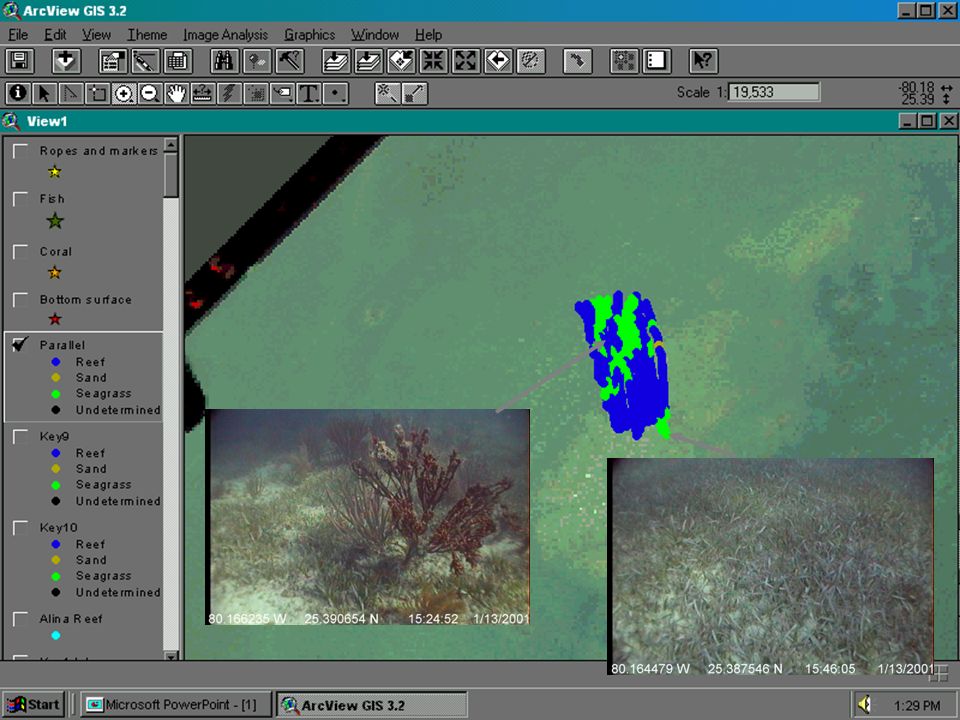Select the Parallel theme name in legend
The image size is (960, 720).
[62, 345]
